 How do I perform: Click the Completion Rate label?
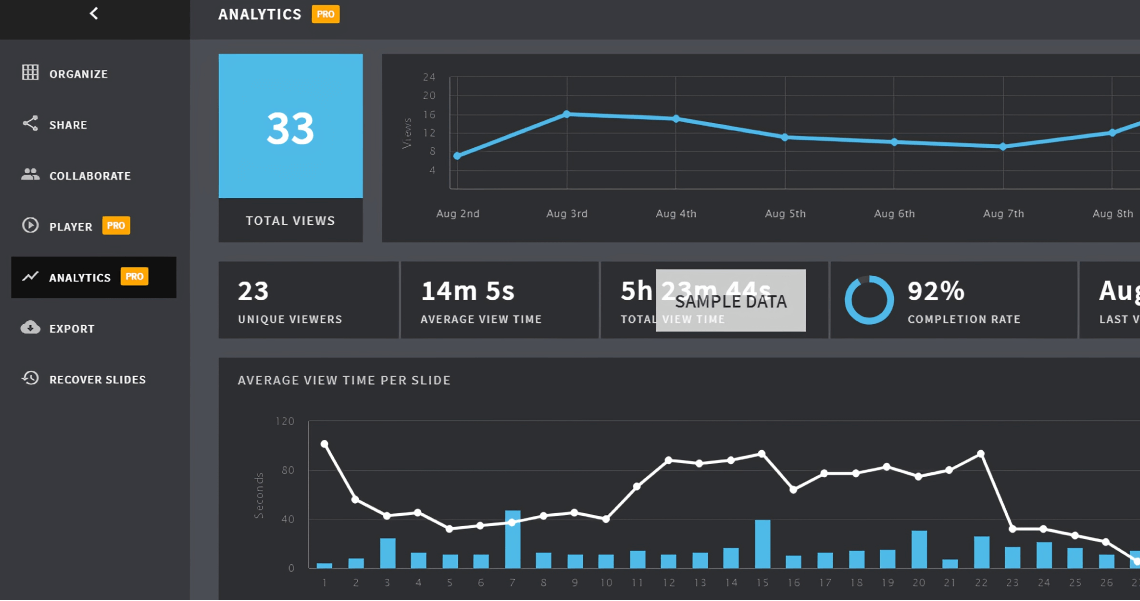(964, 319)
